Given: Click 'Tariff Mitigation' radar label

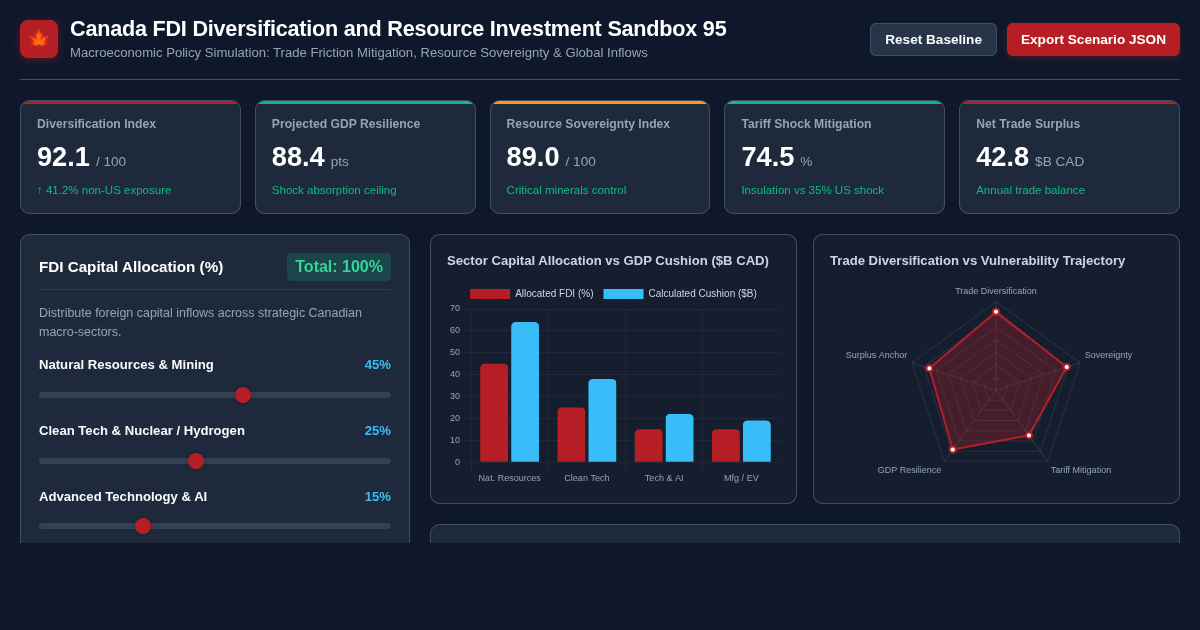Looking at the screenshot, I should [1081, 470].
